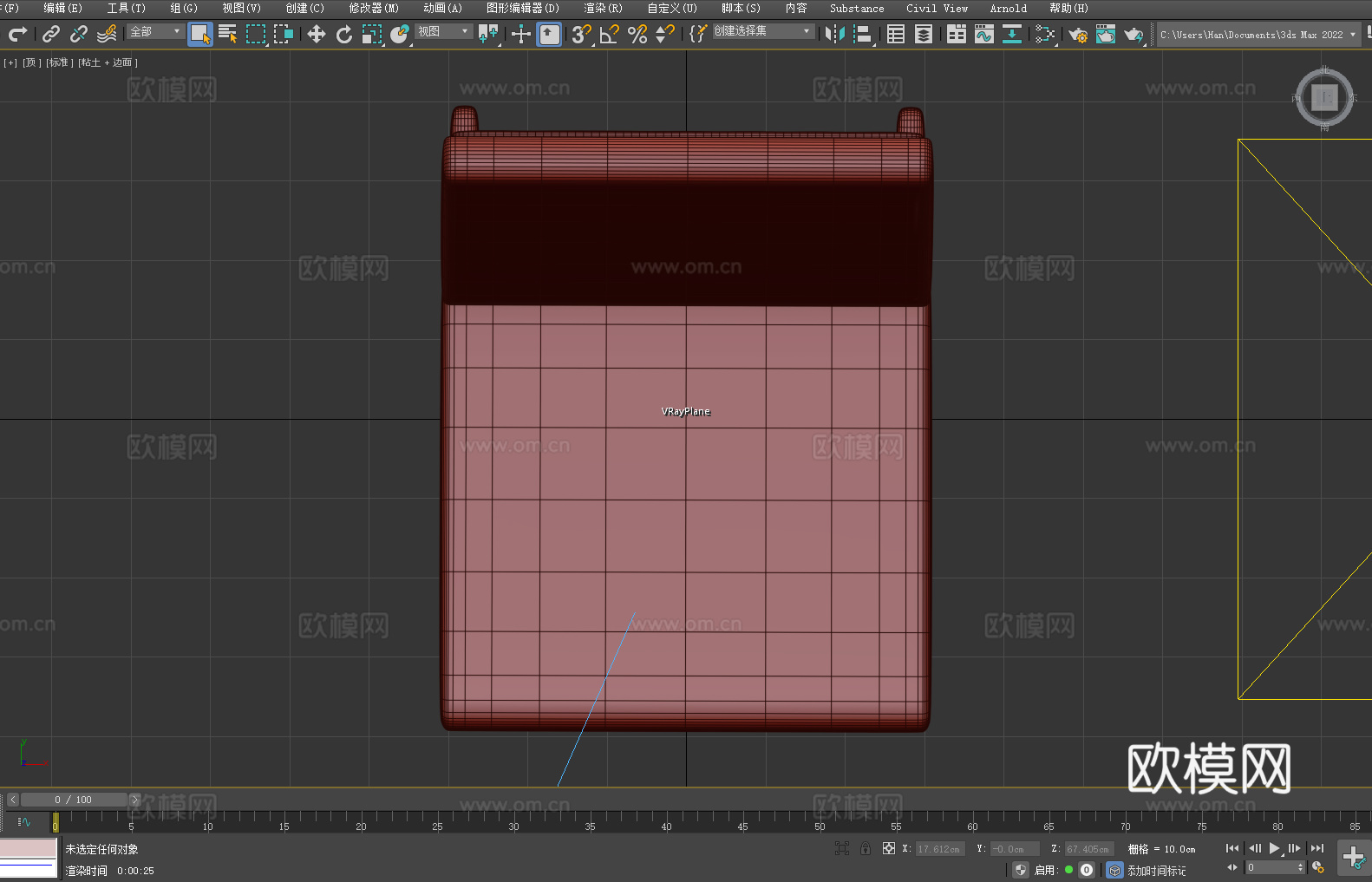Screen dimensions: 1372x882
Task: Click the Redo arrow icon
Action: coord(17,34)
